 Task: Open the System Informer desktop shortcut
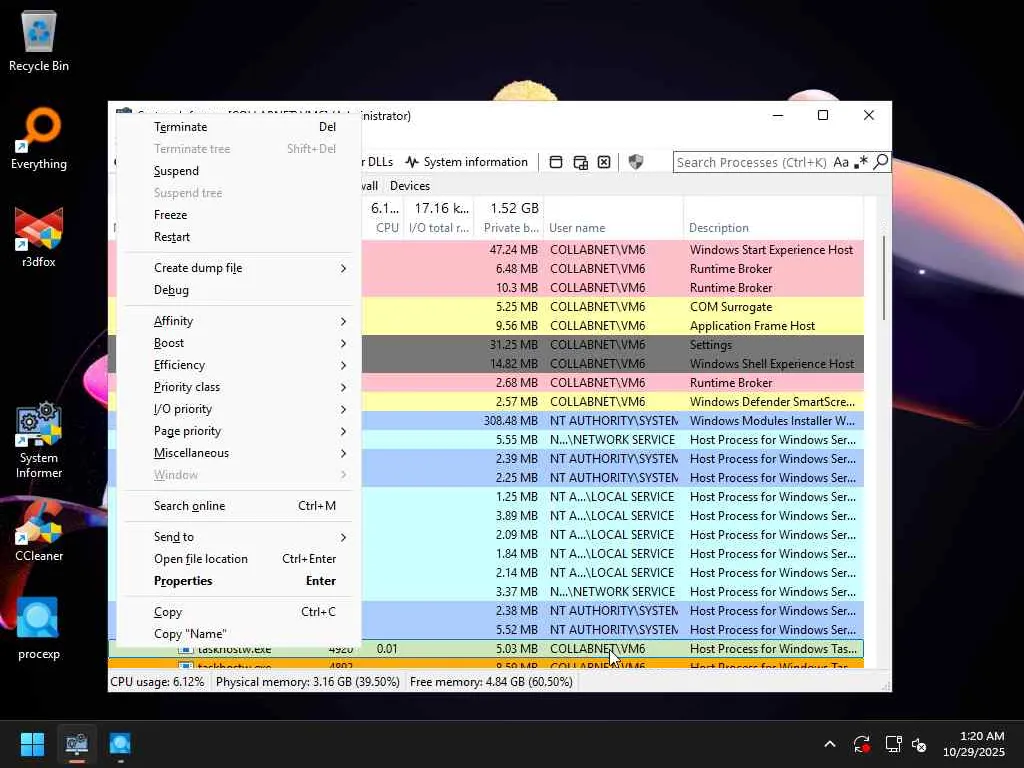pyautogui.click(x=39, y=440)
